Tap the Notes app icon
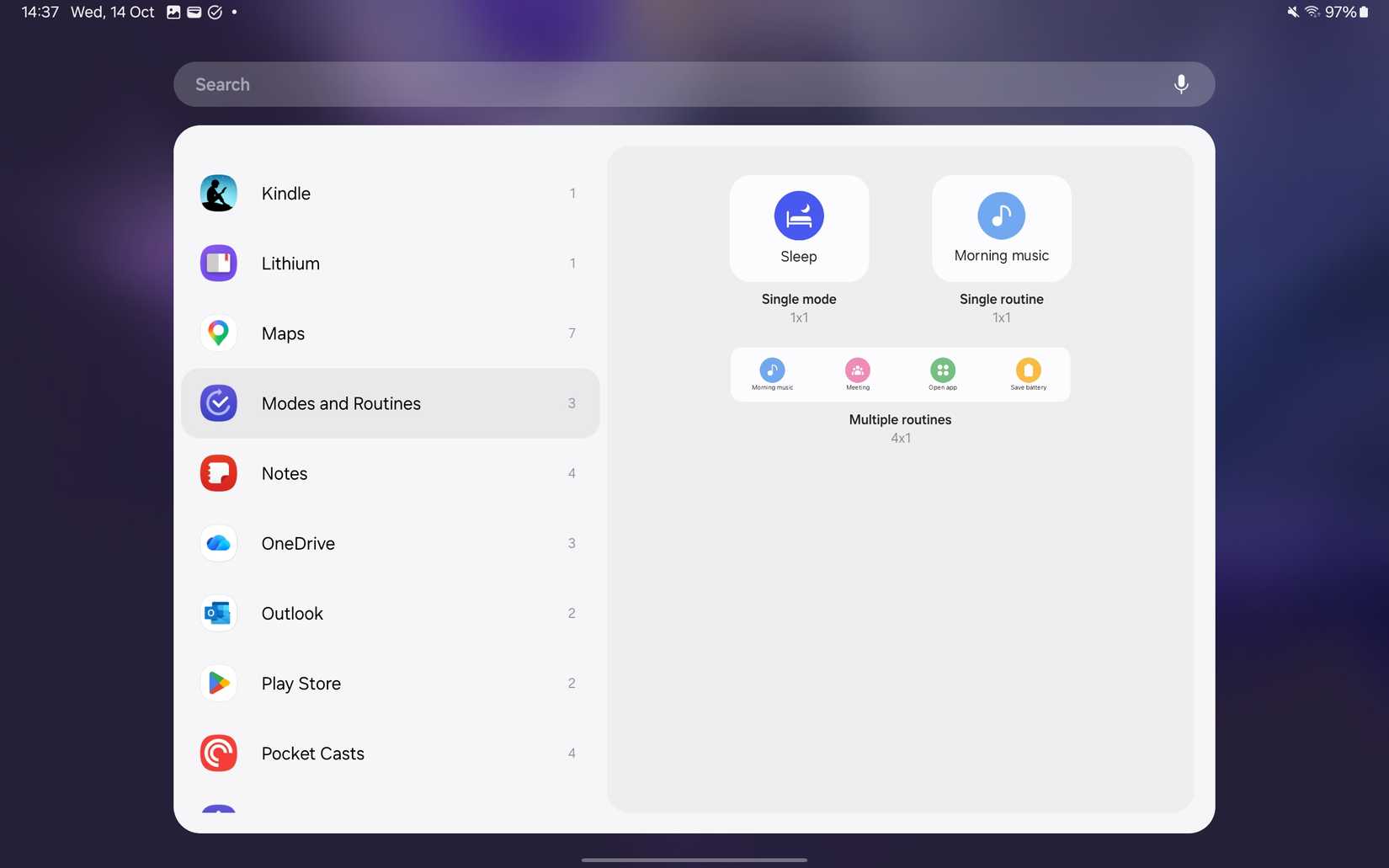The height and width of the screenshot is (868, 1389). coord(218,473)
